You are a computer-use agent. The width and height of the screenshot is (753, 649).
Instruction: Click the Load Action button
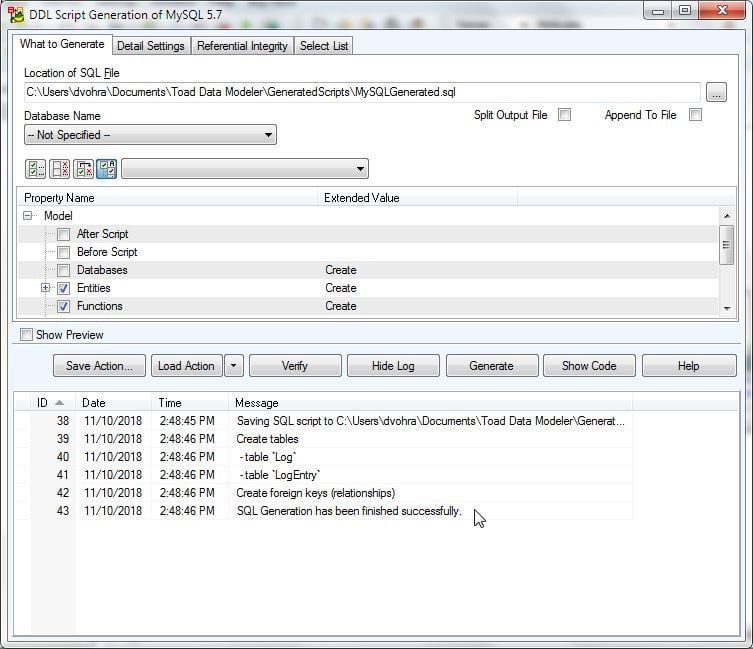(186, 366)
